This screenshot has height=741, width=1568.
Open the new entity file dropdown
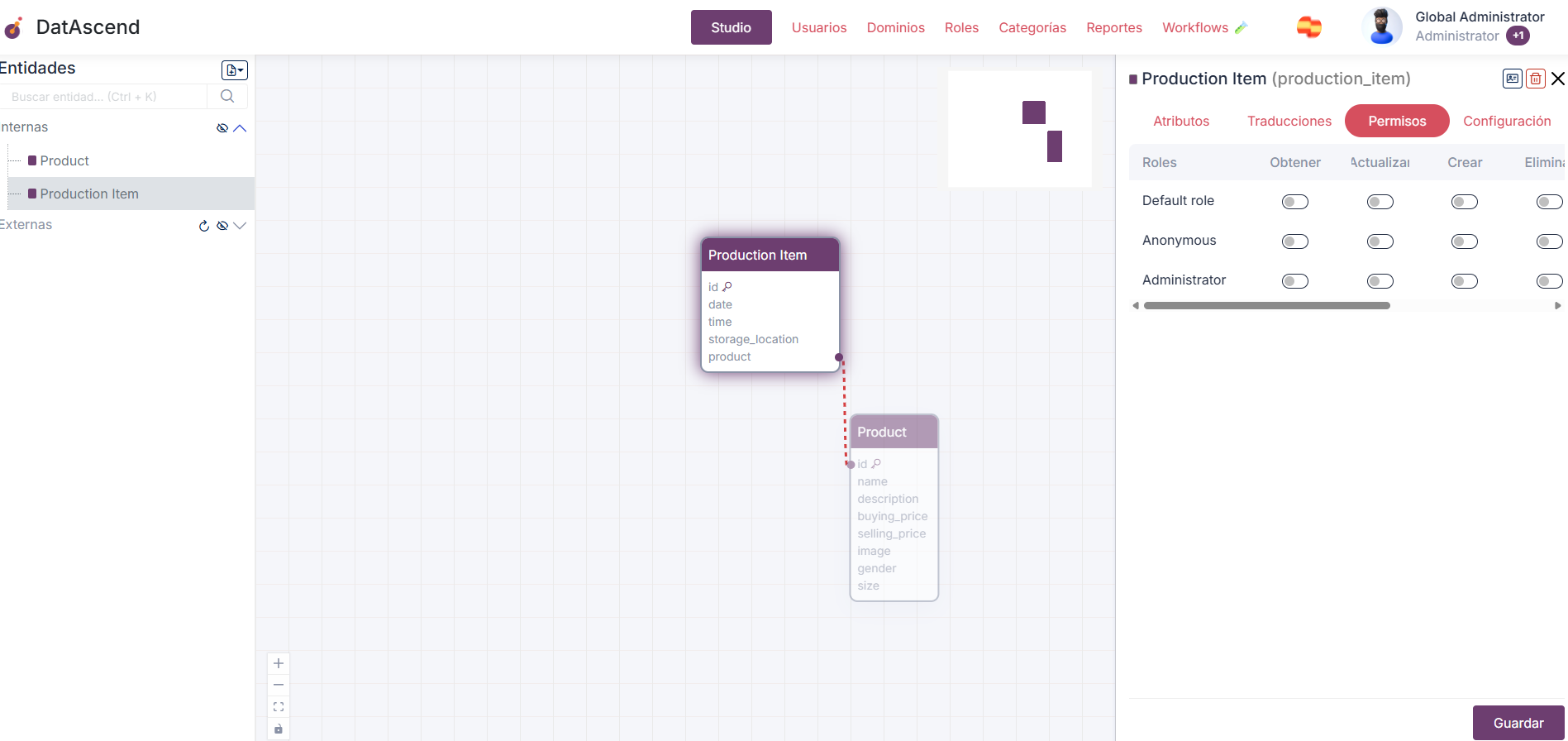pos(235,70)
